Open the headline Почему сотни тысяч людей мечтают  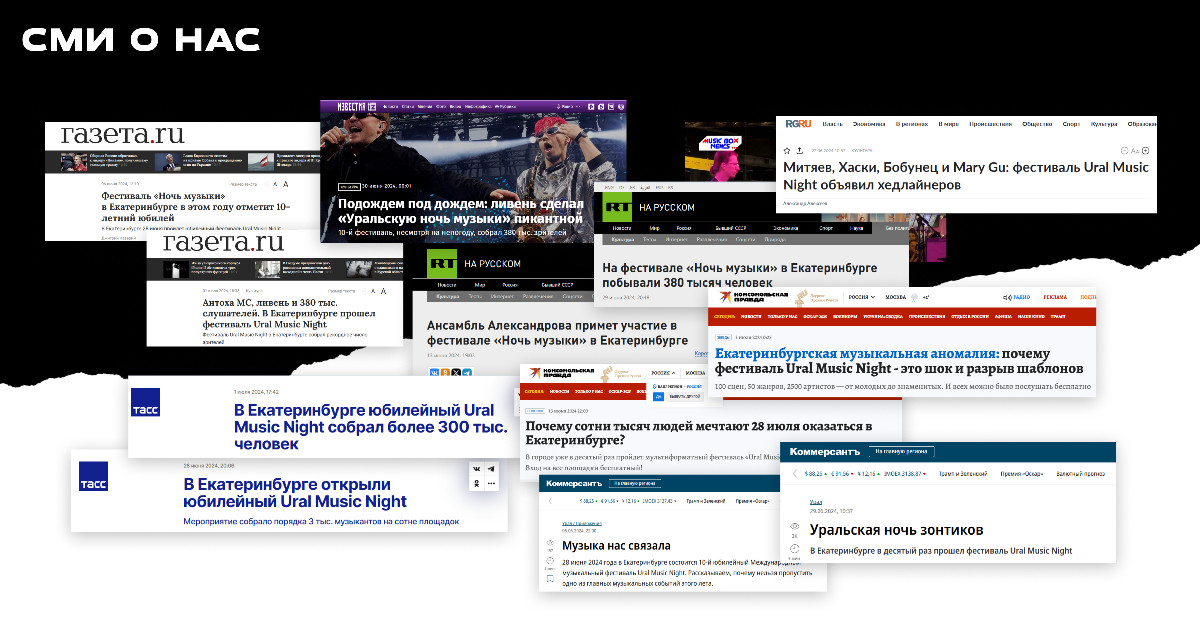[699, 435]
